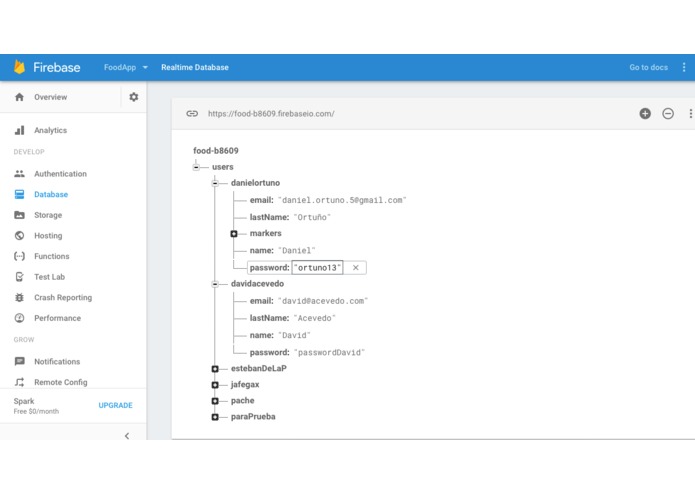Click the Functions brackets icon

[19, 256]
